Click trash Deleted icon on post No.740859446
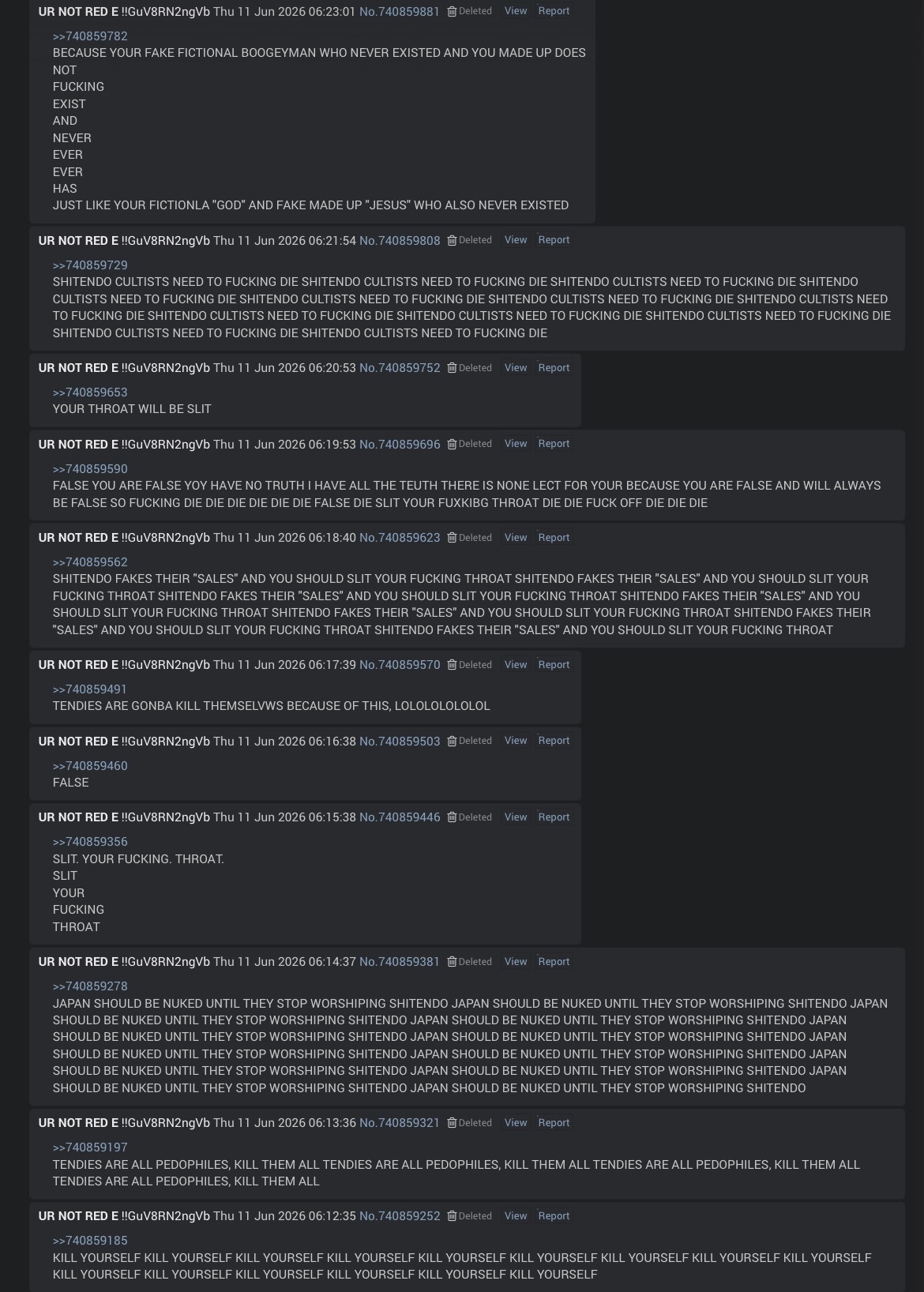This screenshot has width=924, height=1292. (x=452, y=817)
